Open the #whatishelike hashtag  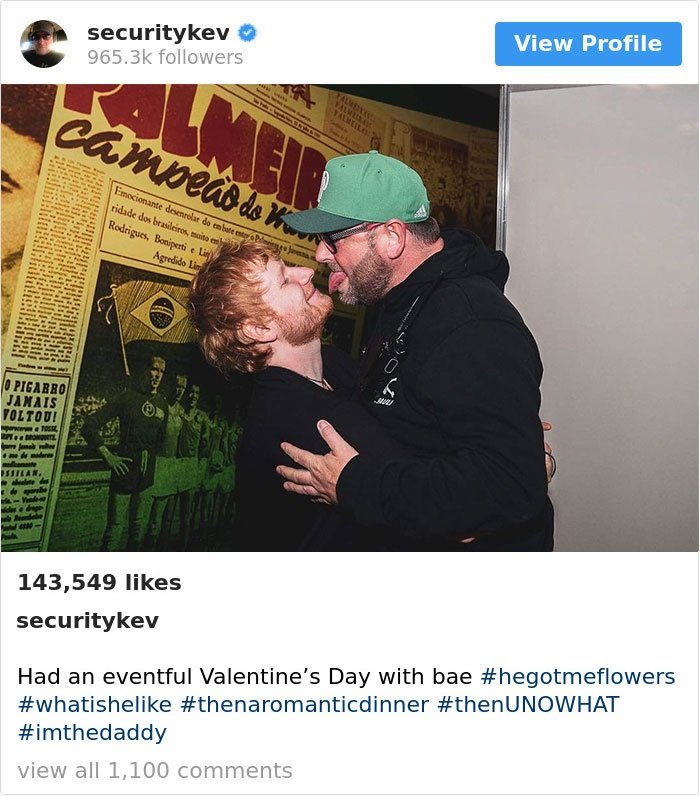(95, 705)
